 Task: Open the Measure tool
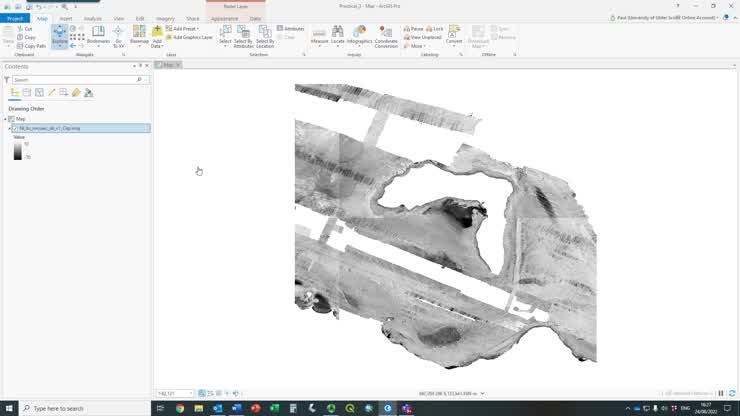click(319, 33)
